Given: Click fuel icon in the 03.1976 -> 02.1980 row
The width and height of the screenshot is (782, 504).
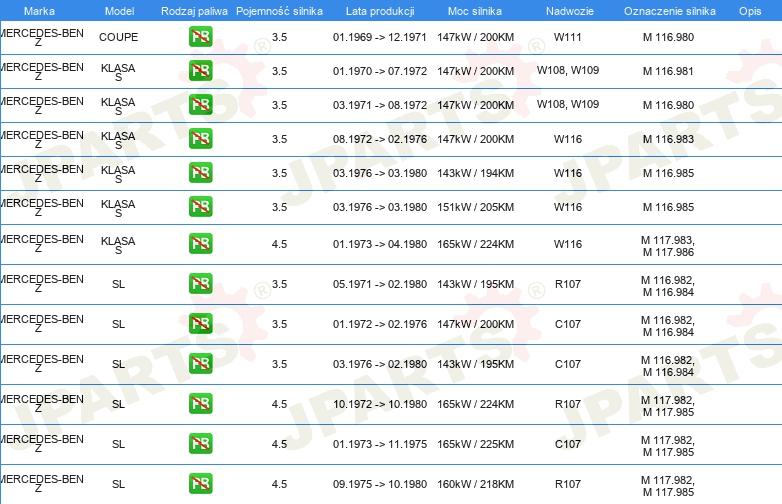Looking at the screenshot, I should [200, 363].
